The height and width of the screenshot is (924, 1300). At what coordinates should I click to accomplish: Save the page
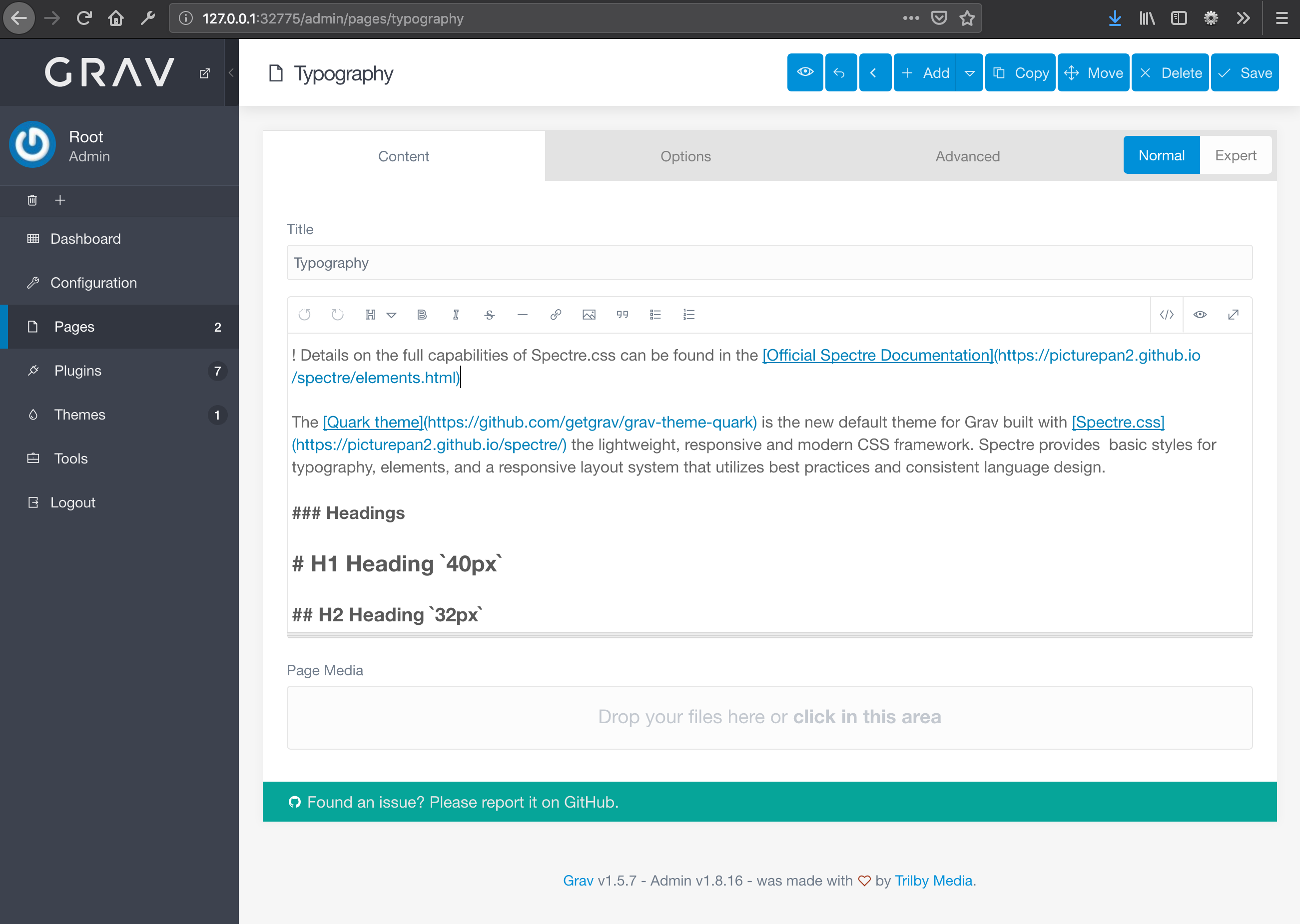(1244, 72)
